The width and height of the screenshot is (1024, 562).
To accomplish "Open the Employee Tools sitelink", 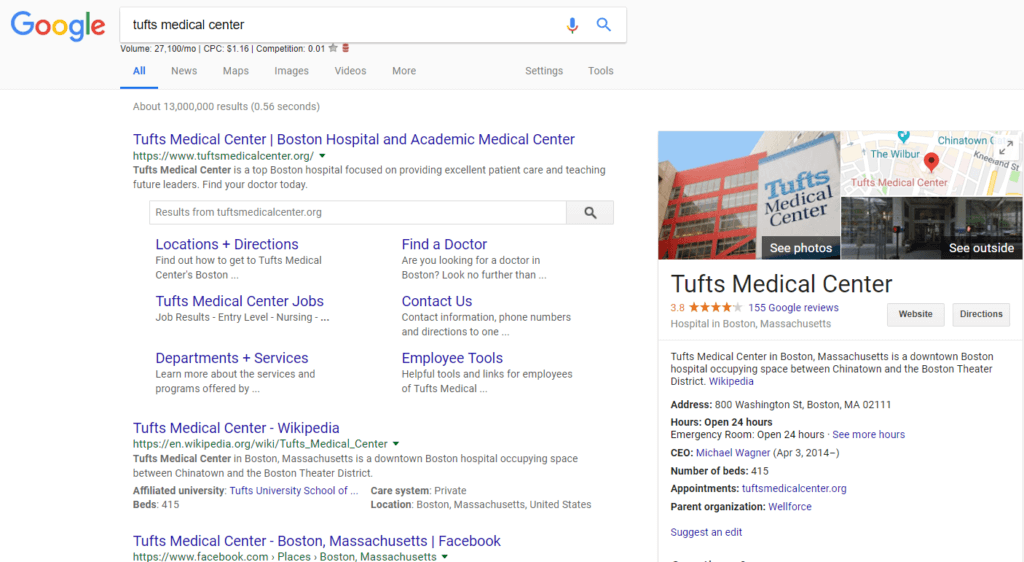I will coord(452,358).
